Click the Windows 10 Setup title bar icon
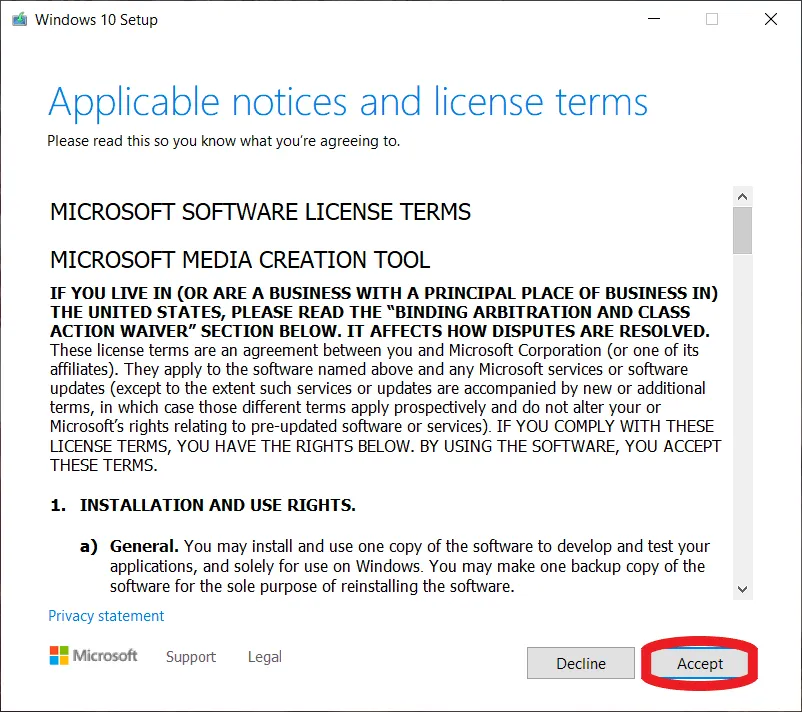Image resolution: width=802 pixels, height=712 pixels. point(19,19)
